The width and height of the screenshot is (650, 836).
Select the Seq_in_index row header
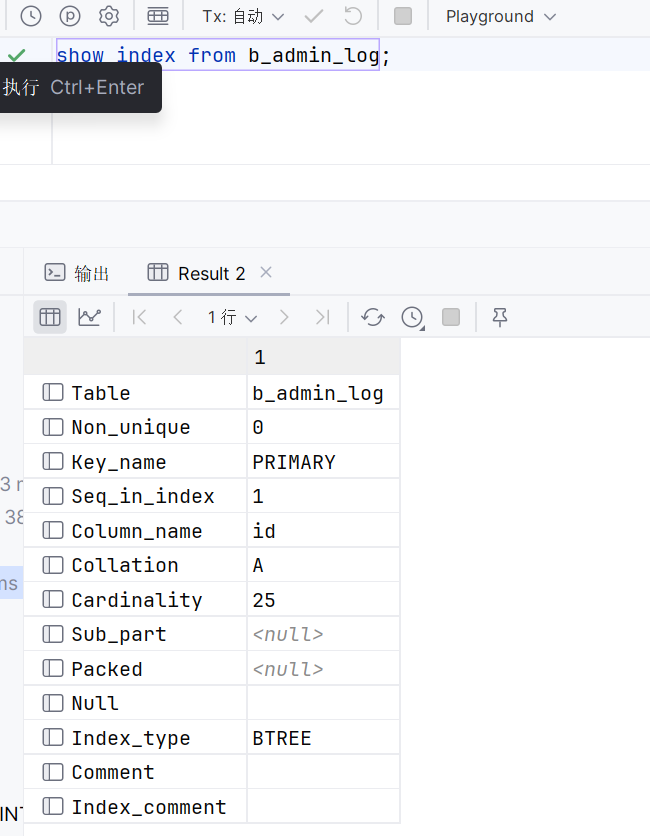pos(135,496)
